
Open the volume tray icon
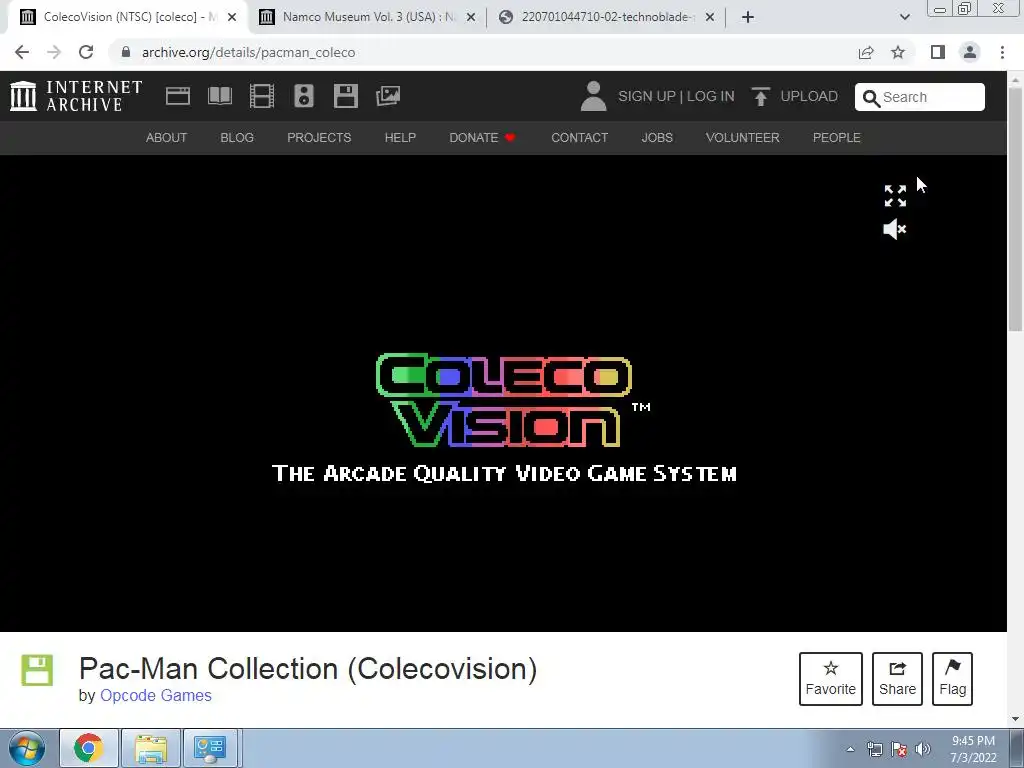[x=923, y=749]
